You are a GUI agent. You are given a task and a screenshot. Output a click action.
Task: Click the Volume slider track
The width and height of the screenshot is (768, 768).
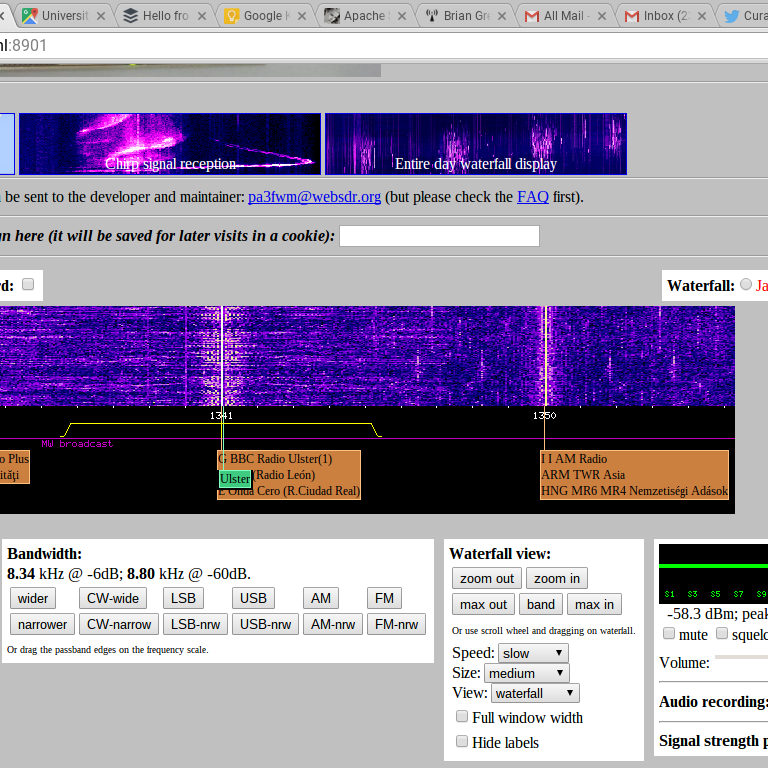[x=740, y=658]
